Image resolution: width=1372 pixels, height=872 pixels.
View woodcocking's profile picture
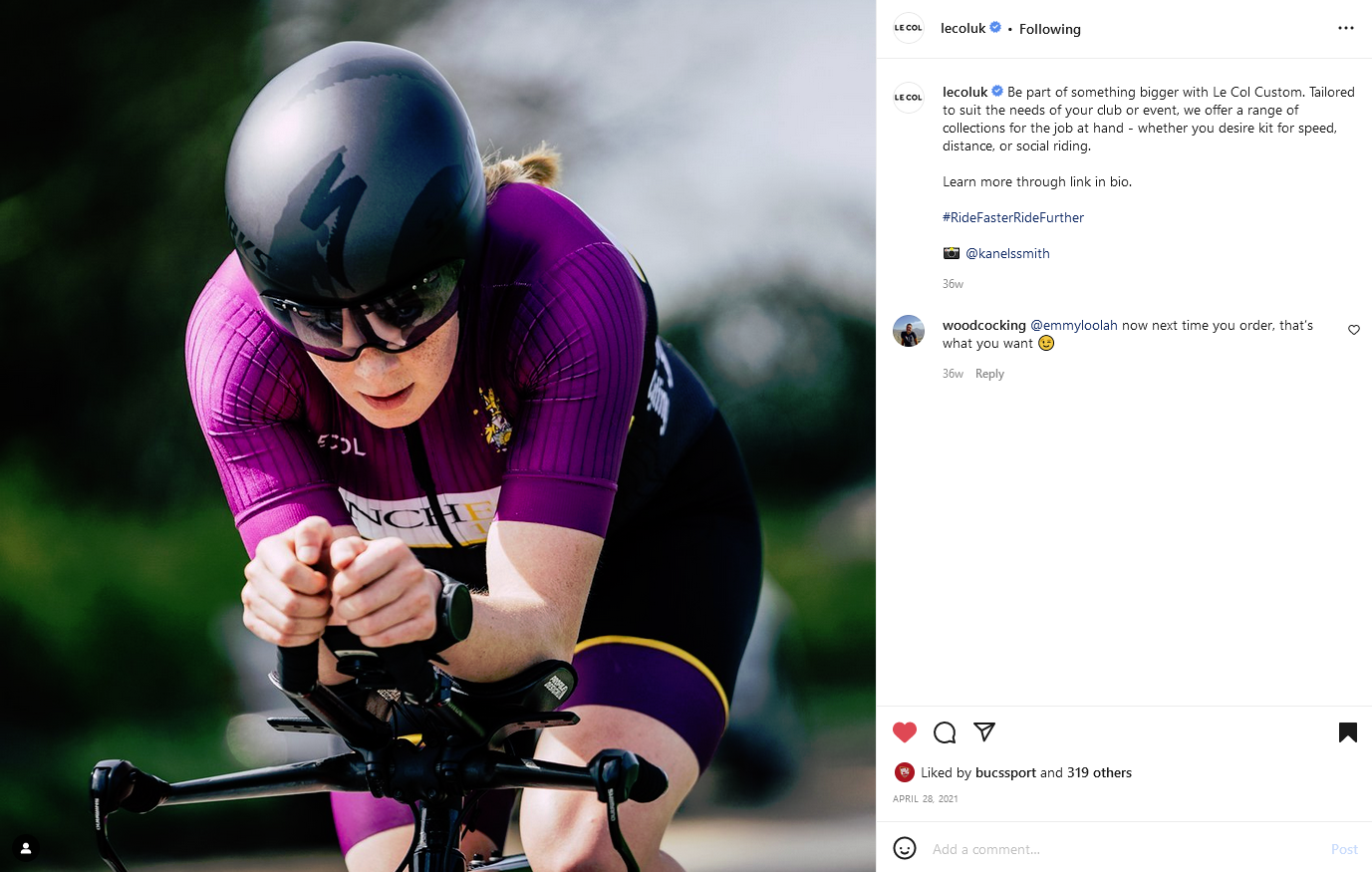909,331
